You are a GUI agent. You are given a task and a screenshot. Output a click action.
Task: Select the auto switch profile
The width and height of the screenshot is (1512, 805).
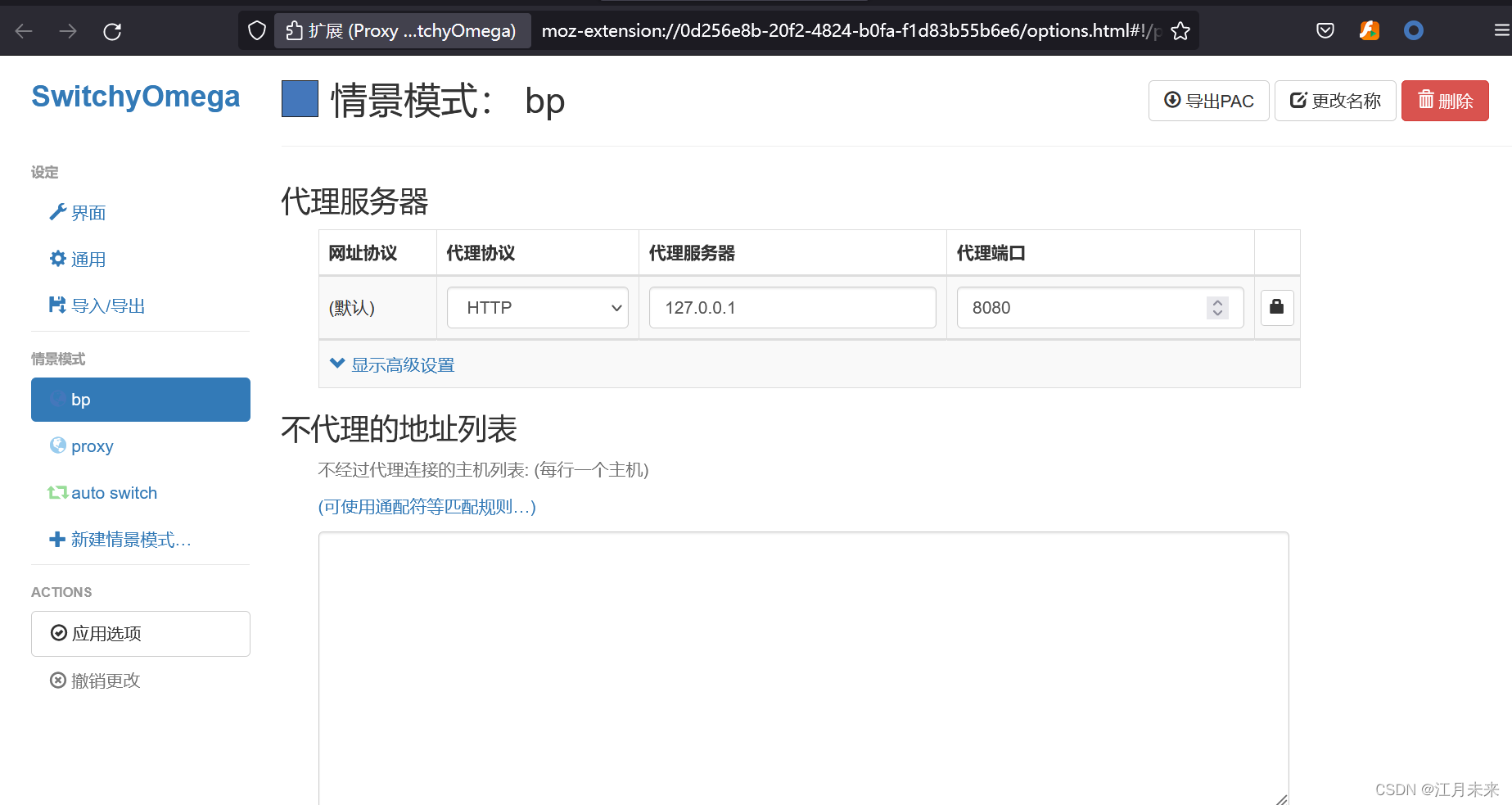[x=103, y=493]
